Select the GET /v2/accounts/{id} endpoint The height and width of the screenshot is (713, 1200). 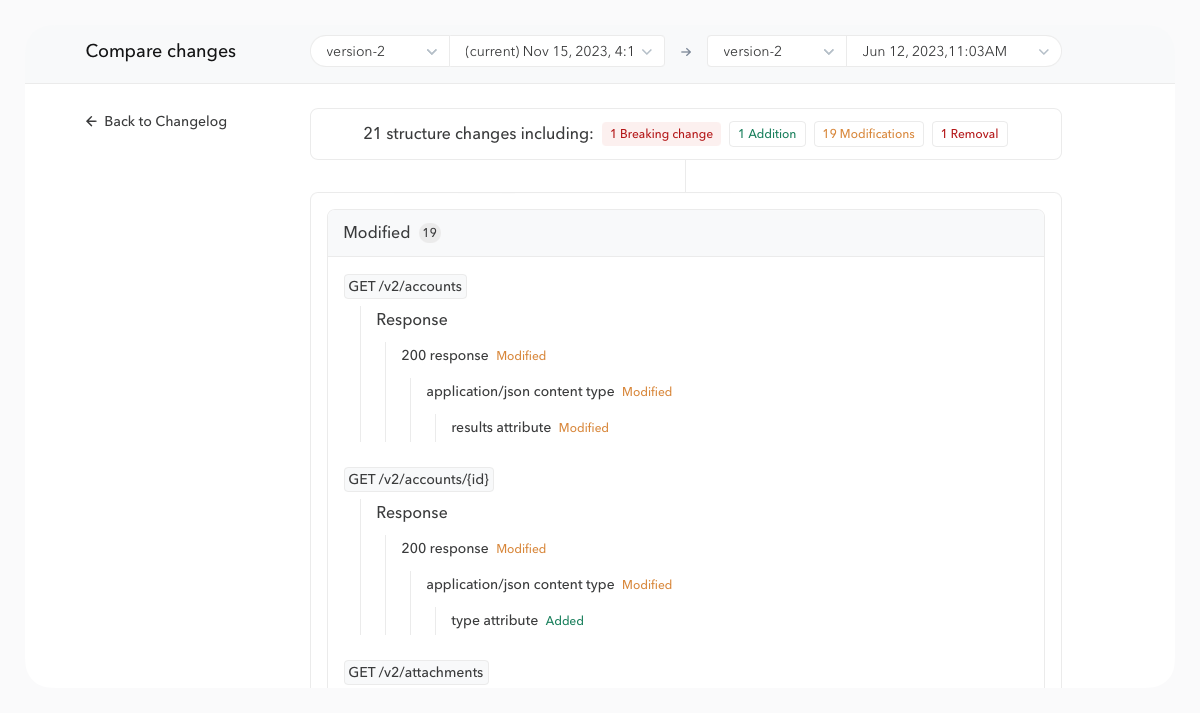coord(419,480)
